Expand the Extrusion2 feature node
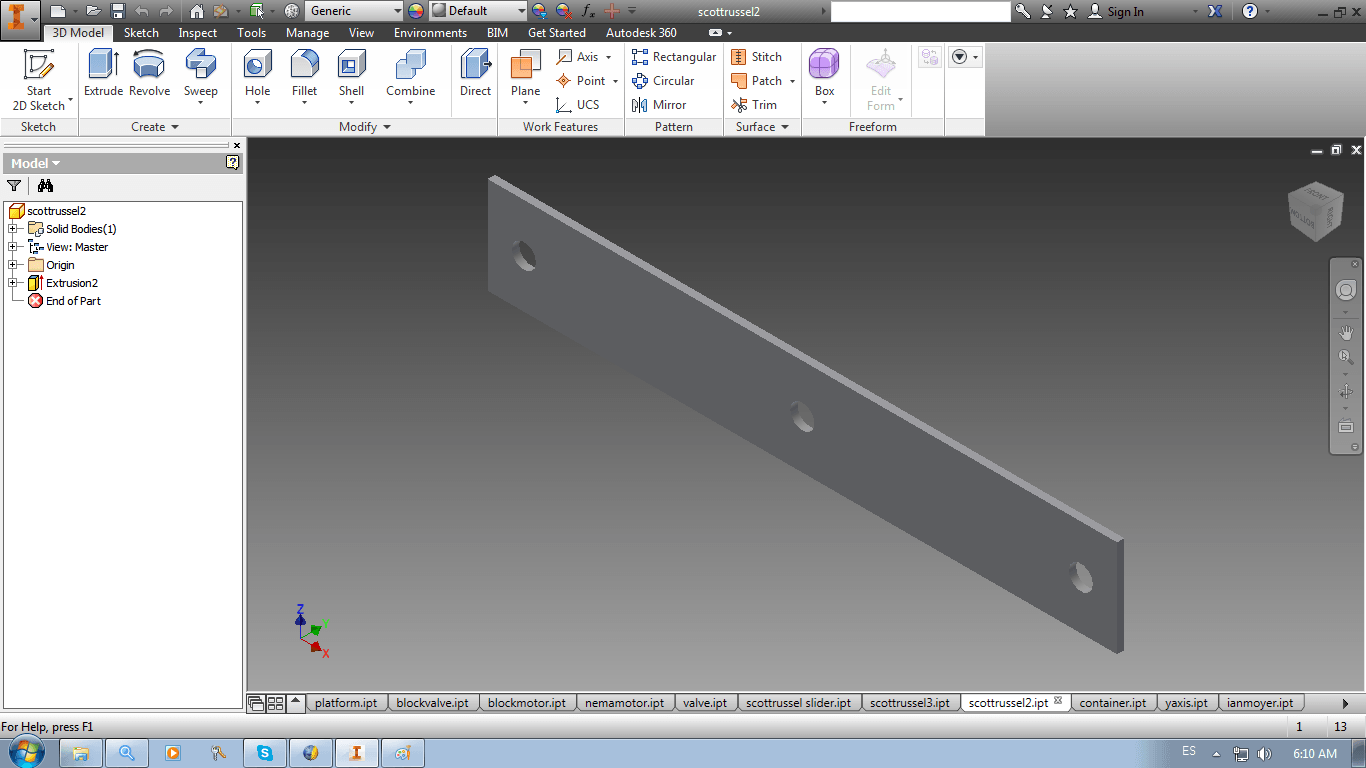The image size is (1366, 768). (x=12, y=283)
